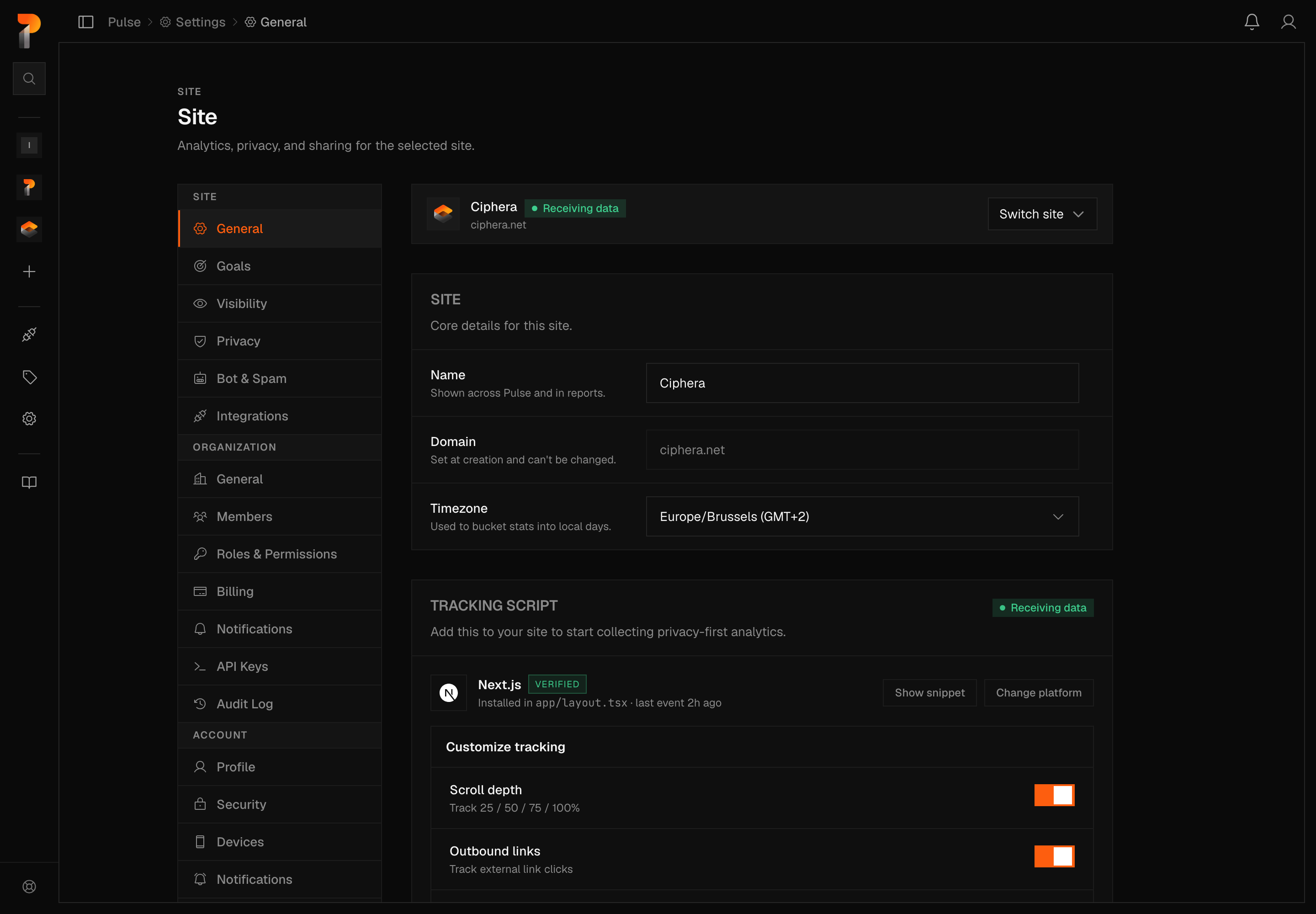Open the Switch site dropdown

1042,214
